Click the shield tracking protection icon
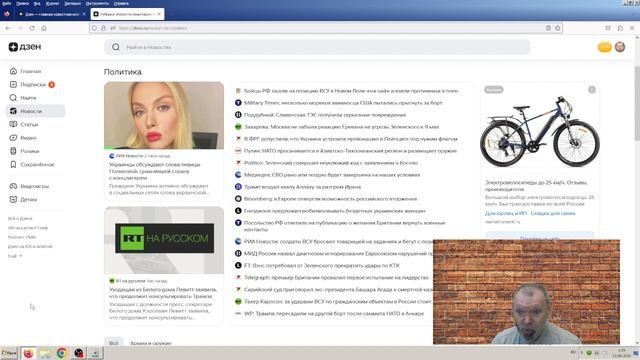Screen dimensions: 640x360 (94, 28)
